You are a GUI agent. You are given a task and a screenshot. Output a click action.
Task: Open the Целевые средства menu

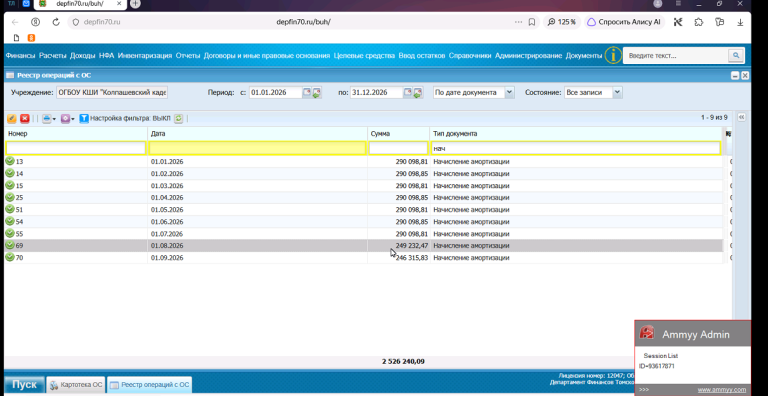364,56
